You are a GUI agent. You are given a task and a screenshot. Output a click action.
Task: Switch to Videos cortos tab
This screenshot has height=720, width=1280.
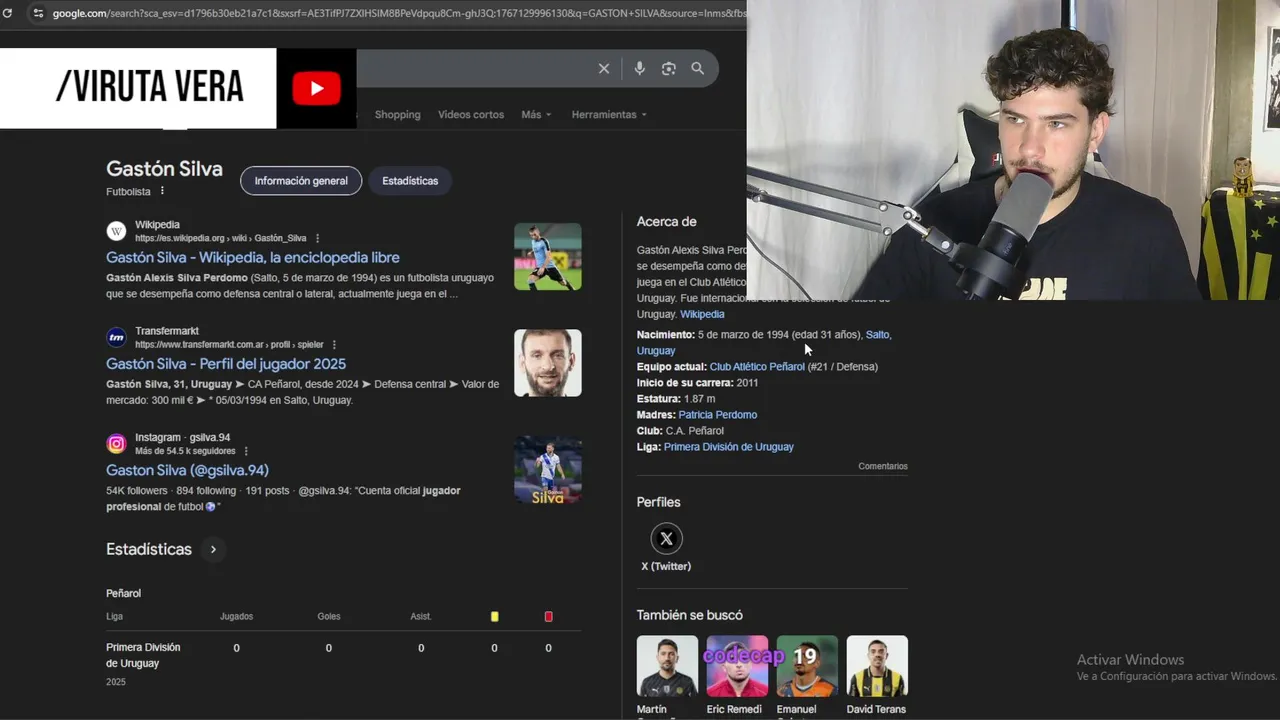click(471, 114)
